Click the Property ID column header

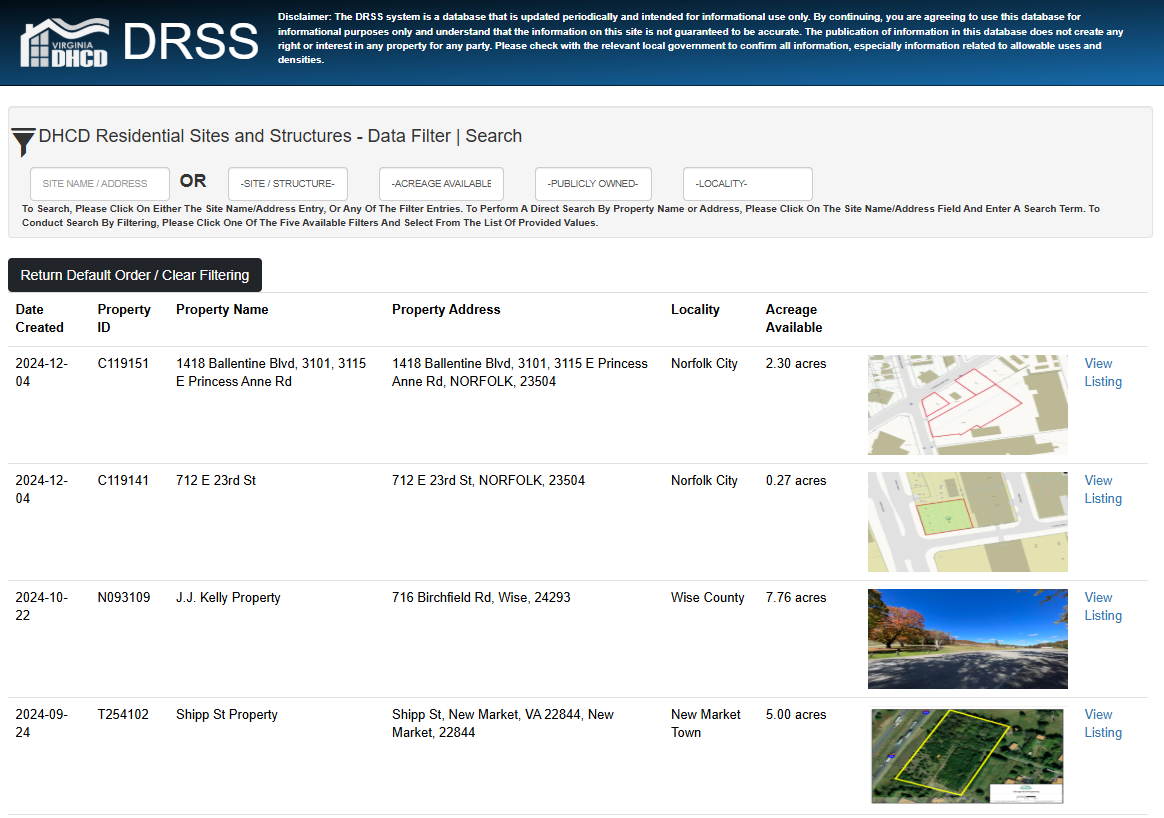tap(124, 318)
